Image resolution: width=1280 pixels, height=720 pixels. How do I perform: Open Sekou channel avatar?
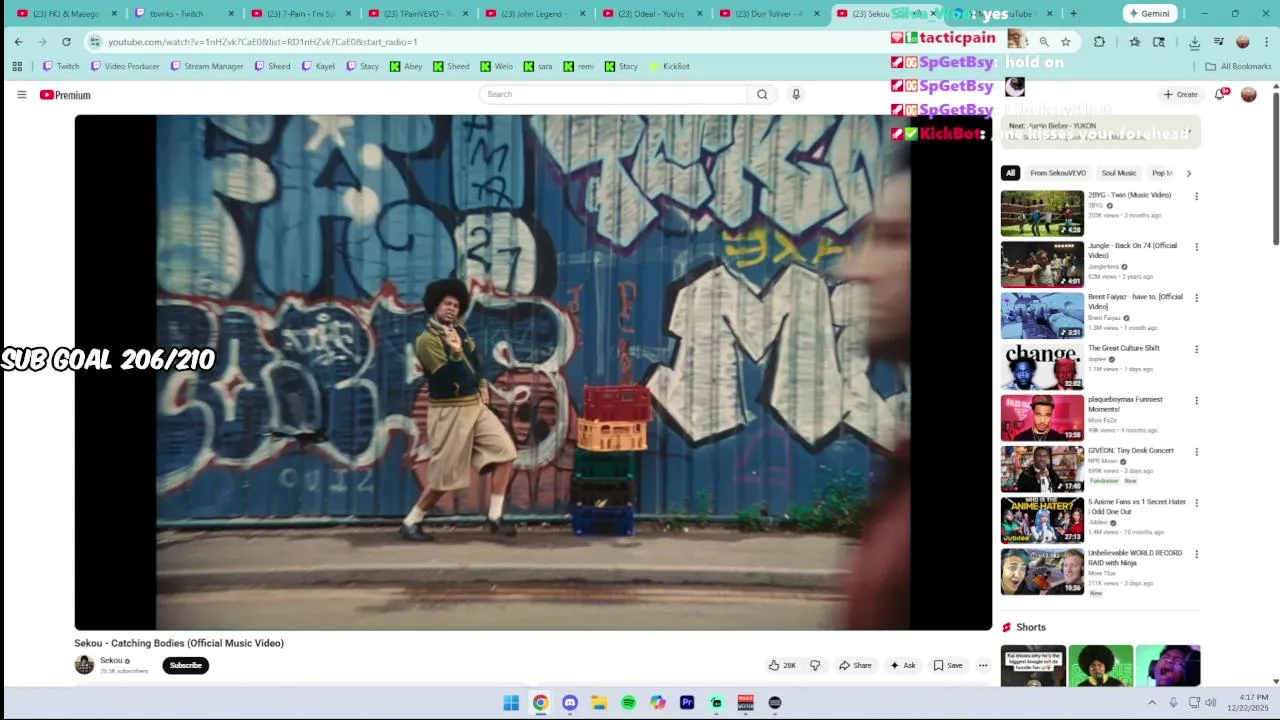point(84,665)
